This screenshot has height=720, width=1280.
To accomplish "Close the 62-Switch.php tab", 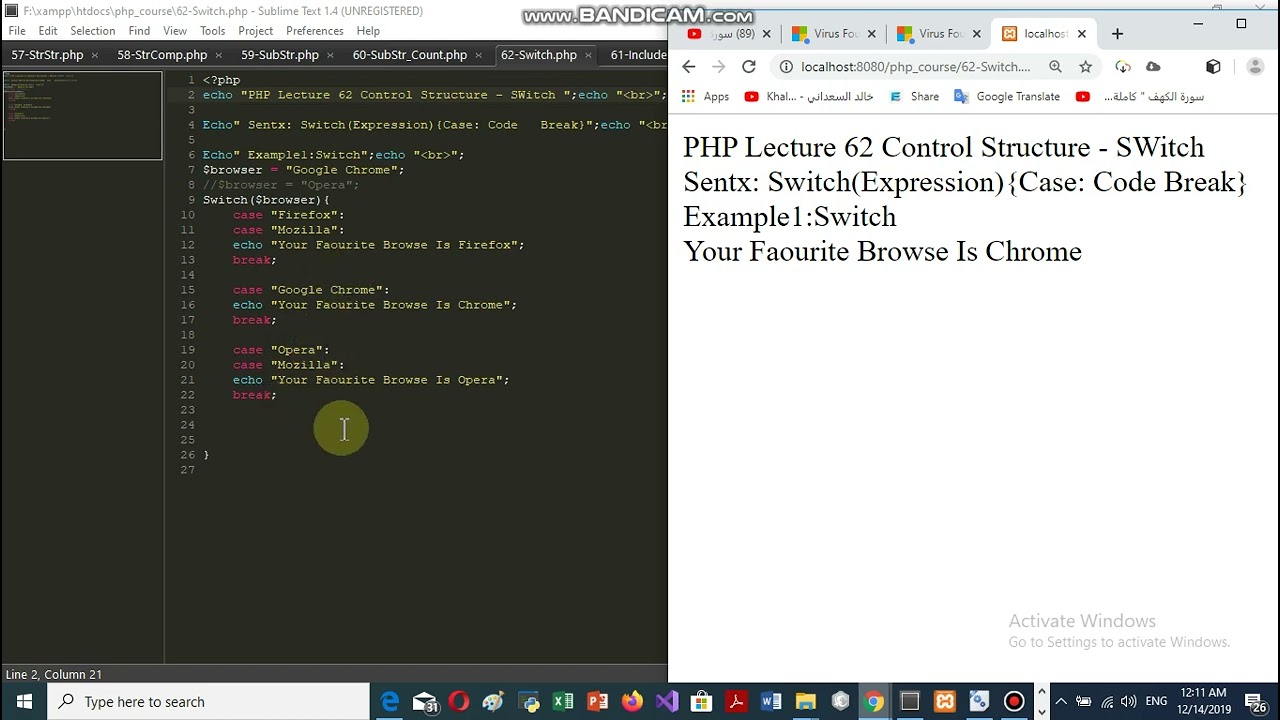I will click(589, 55).
